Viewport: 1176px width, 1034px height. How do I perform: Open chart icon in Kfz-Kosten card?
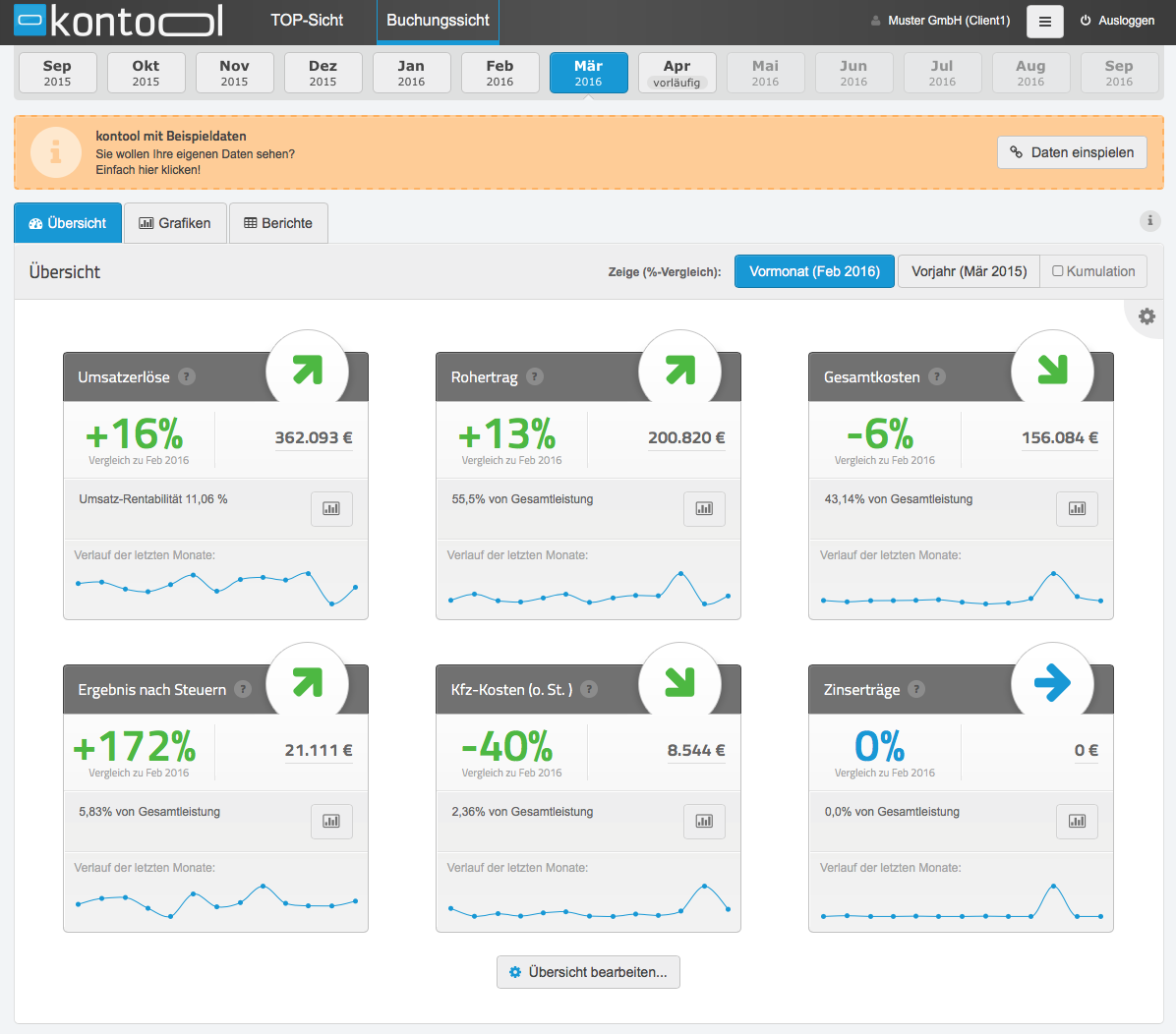pyautogui.click(x=704, y=821)
